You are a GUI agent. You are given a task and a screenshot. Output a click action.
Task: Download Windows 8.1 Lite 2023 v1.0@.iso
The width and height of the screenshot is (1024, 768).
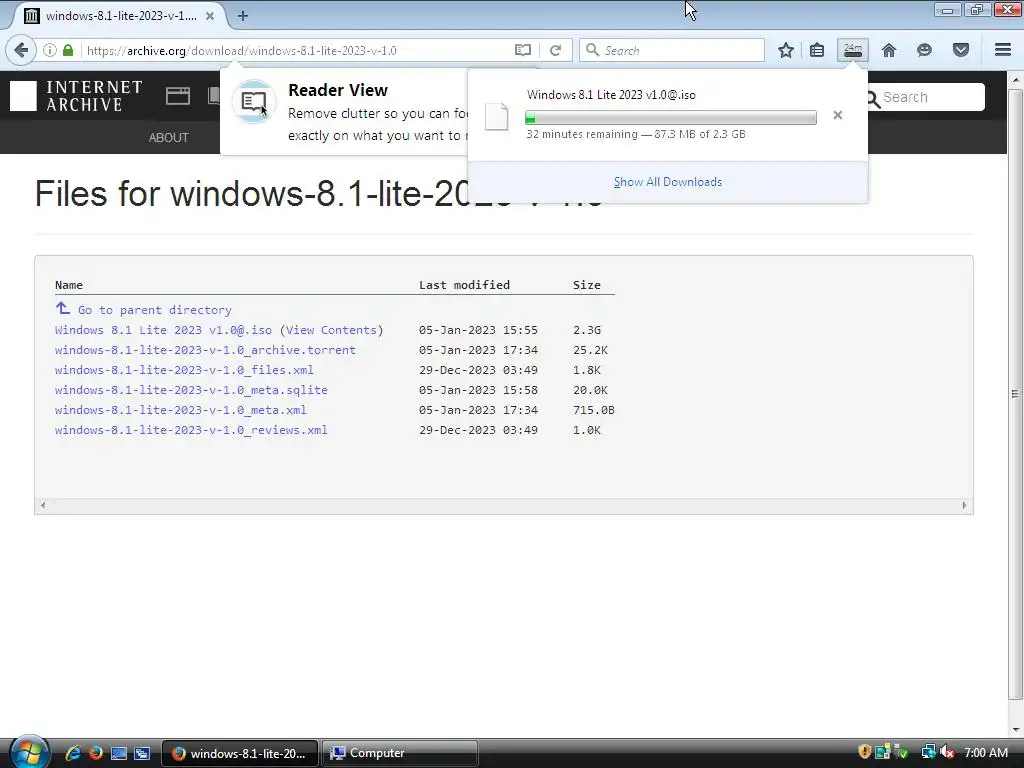(163, 330)
